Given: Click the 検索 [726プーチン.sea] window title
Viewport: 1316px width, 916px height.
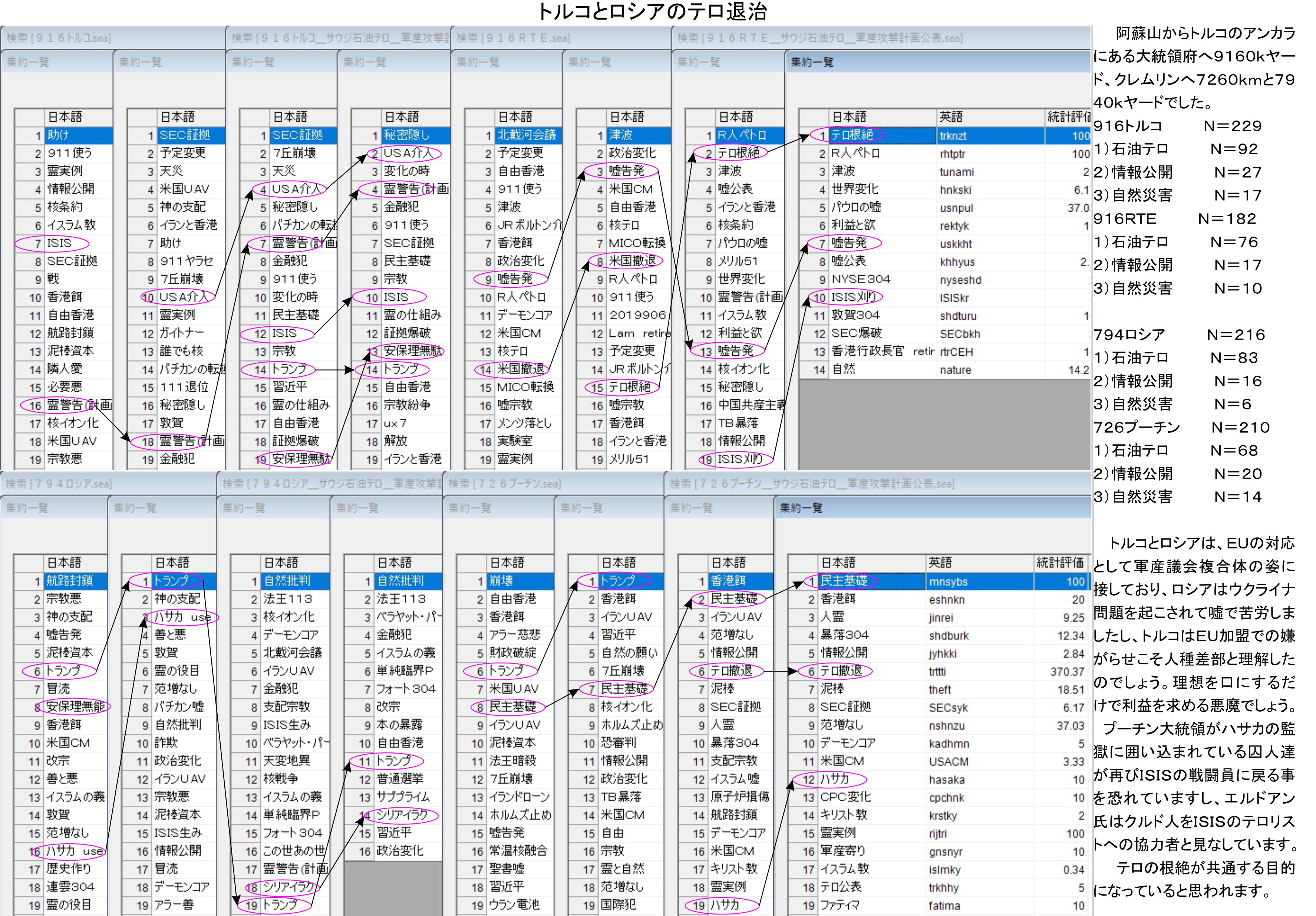Looking at the screenshot, I should click(x=505, y=484).
